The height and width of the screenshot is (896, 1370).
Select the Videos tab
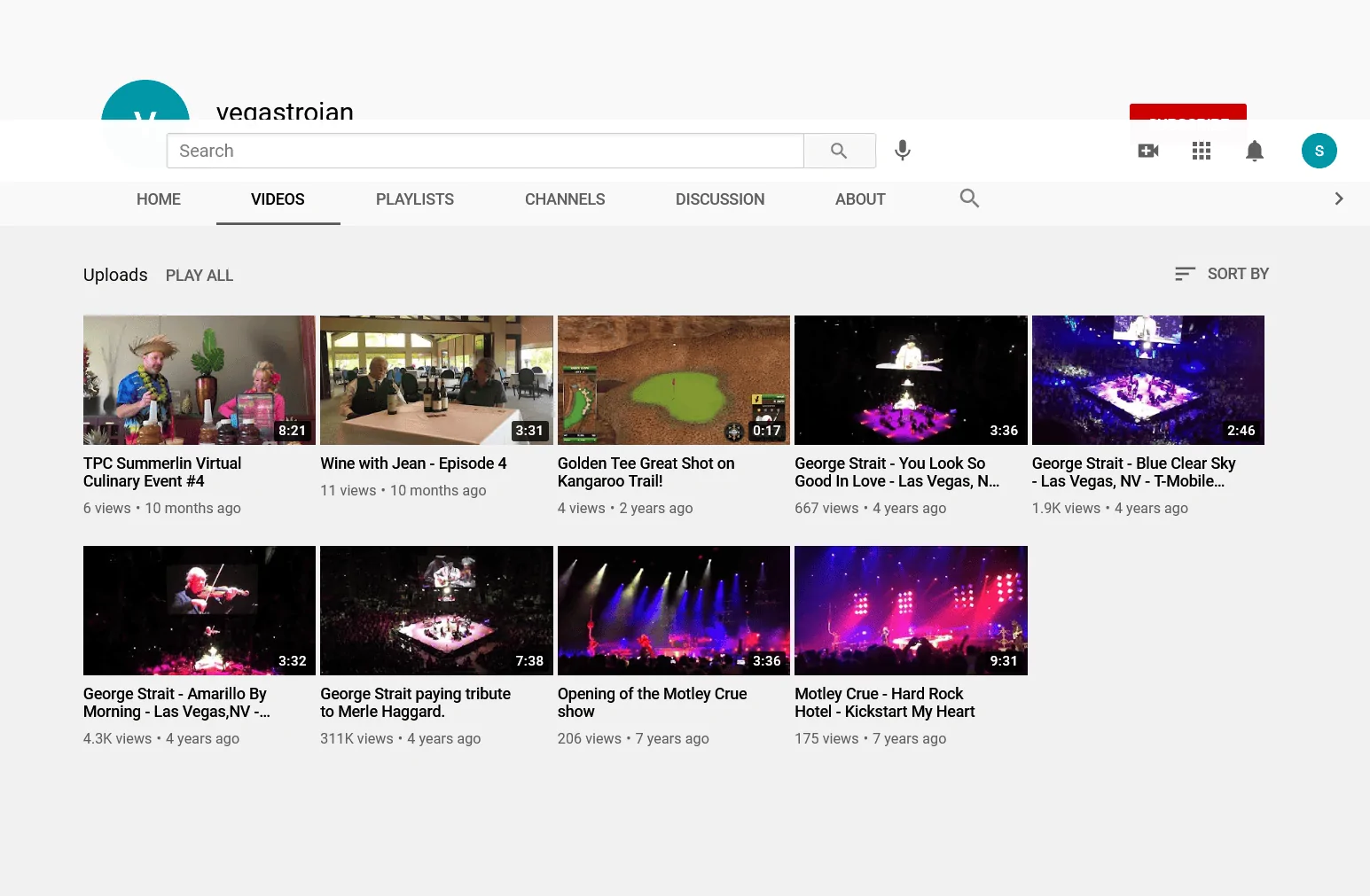click(x=278, y=199)
